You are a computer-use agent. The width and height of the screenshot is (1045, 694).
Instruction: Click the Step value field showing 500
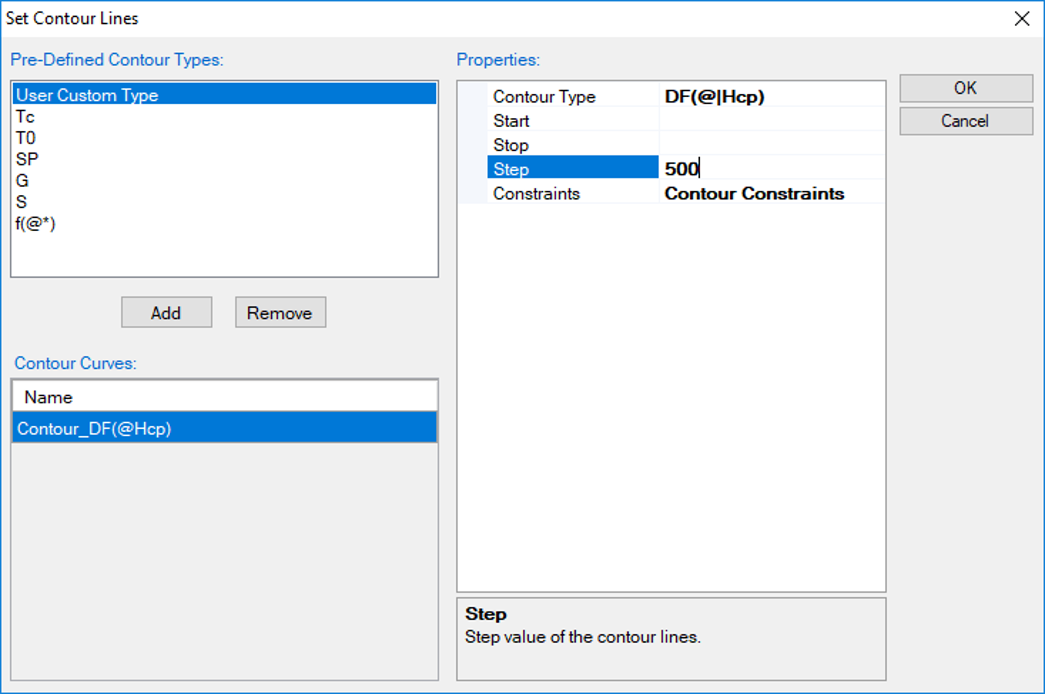pyautogui.click(x=770, y=169)
